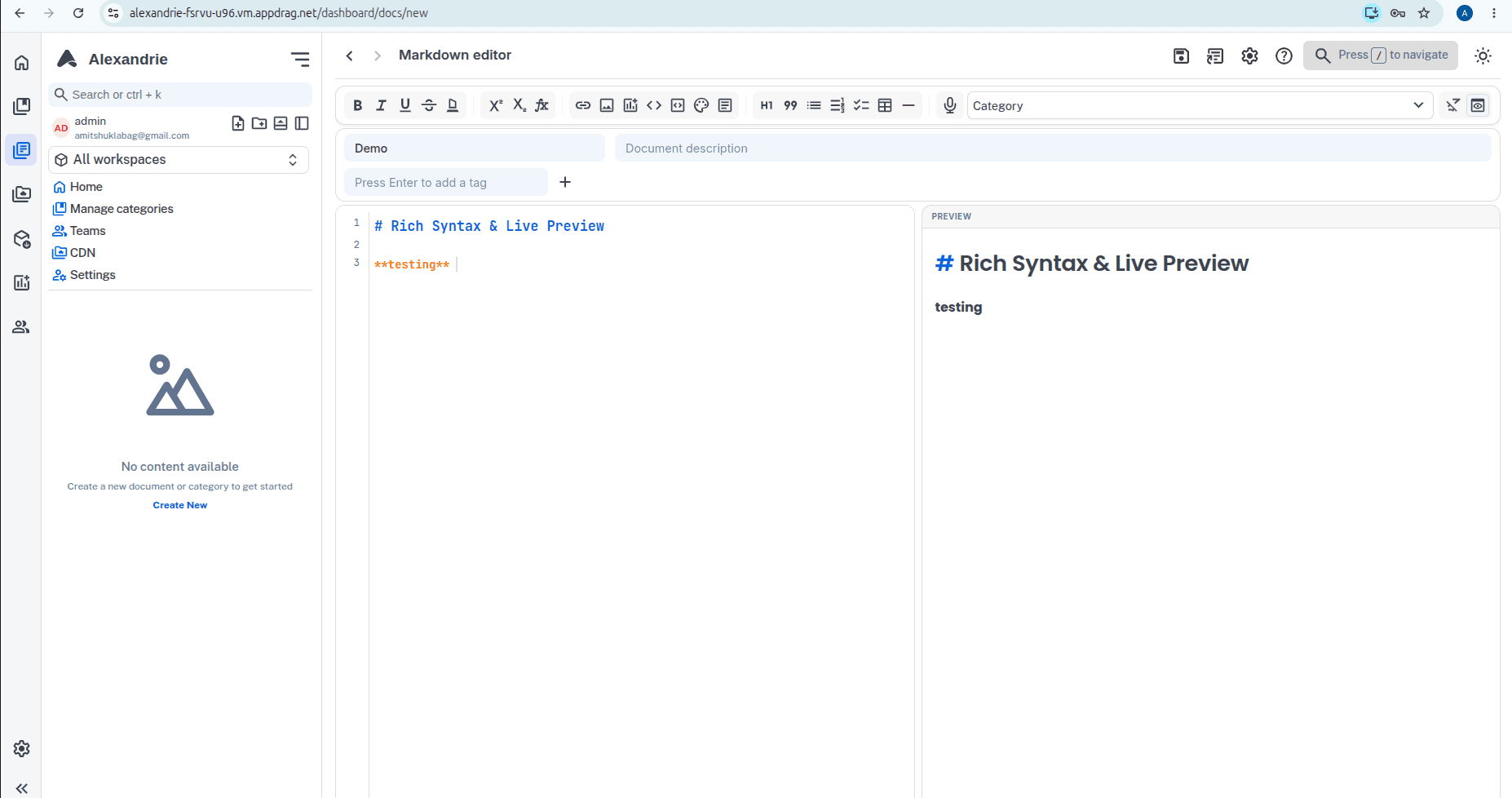
Task: Click the highlight text icon
Action: [453, 105]
